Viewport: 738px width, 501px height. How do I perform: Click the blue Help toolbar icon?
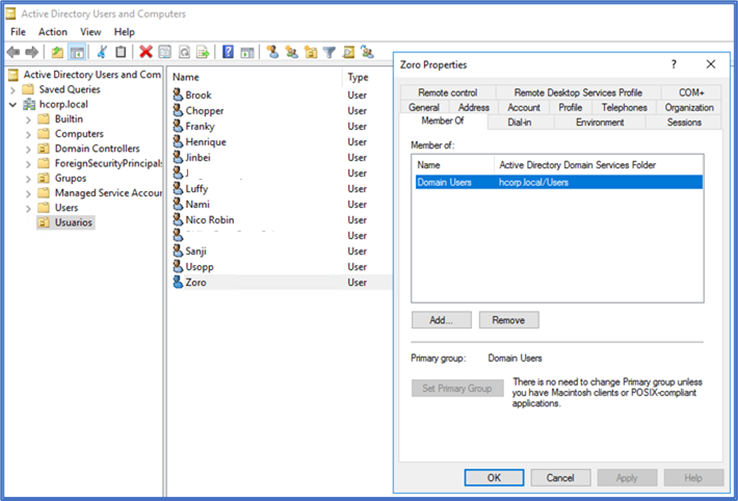click(x=228, y=52)
